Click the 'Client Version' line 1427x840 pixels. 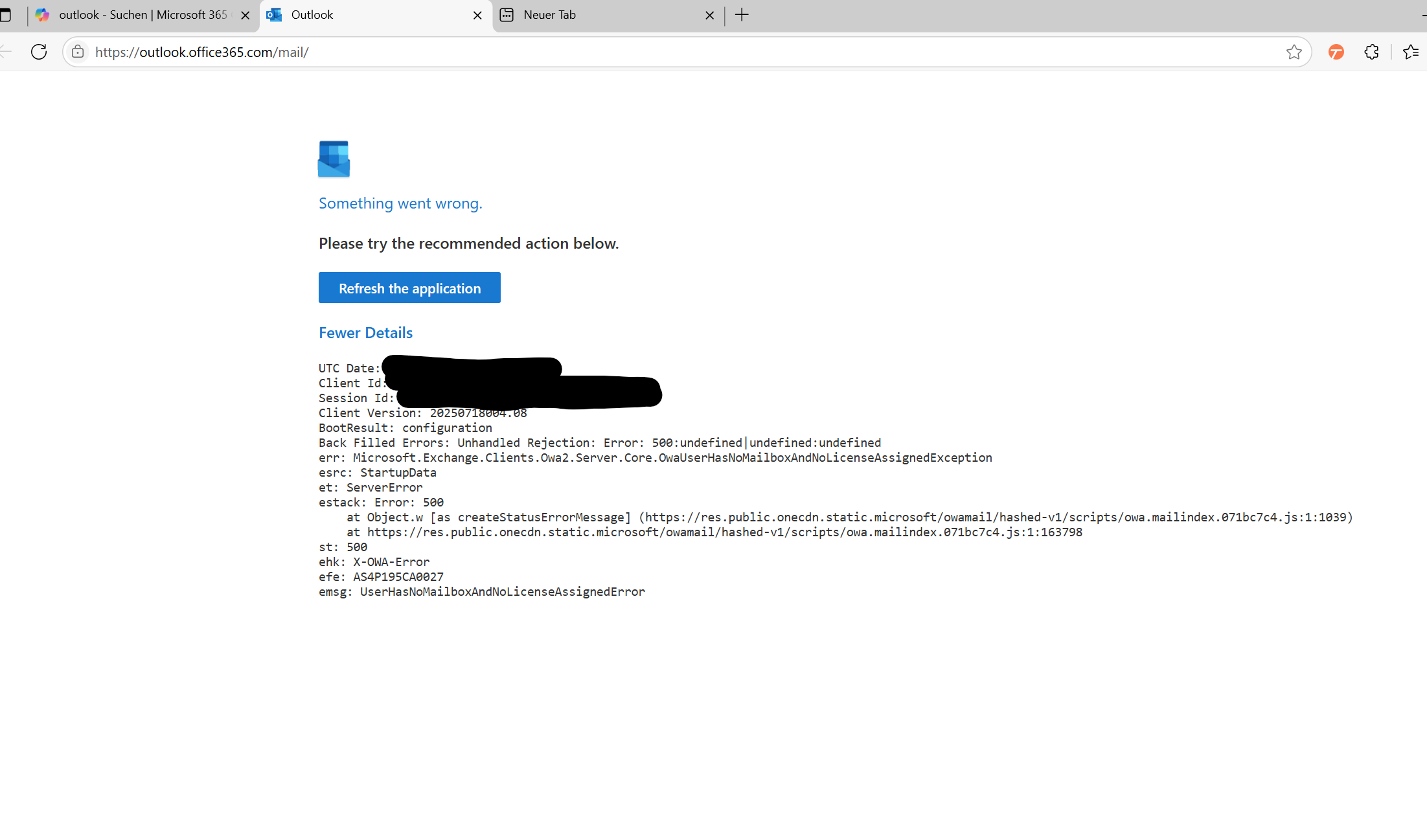(423, 413)
